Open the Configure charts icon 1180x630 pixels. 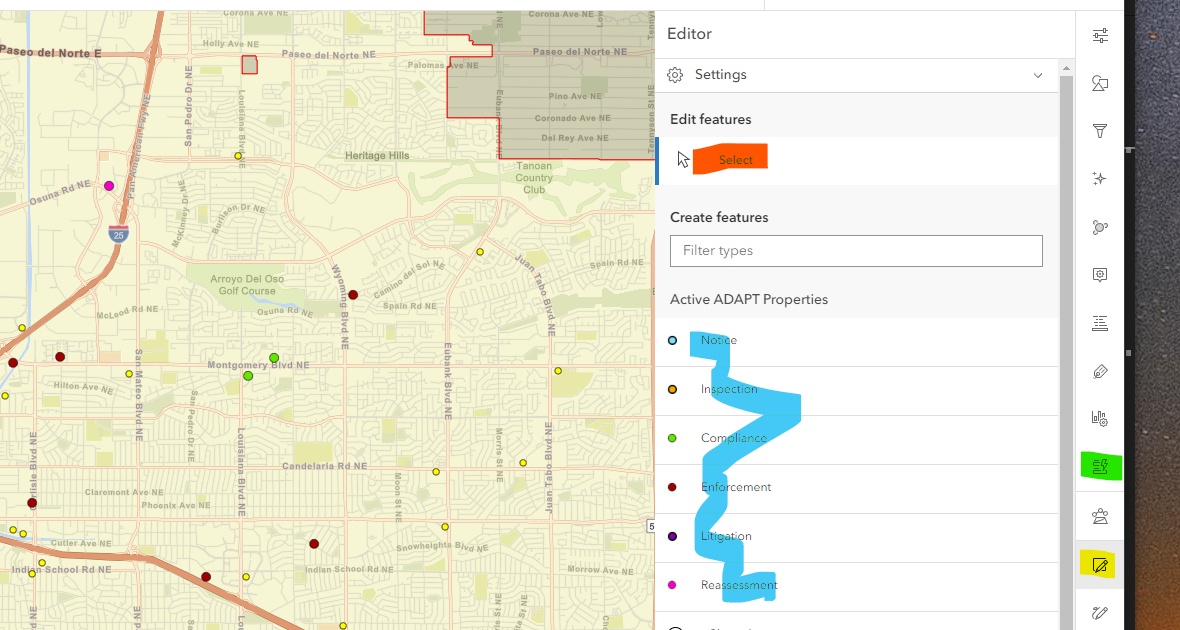tap(1100, 419)
